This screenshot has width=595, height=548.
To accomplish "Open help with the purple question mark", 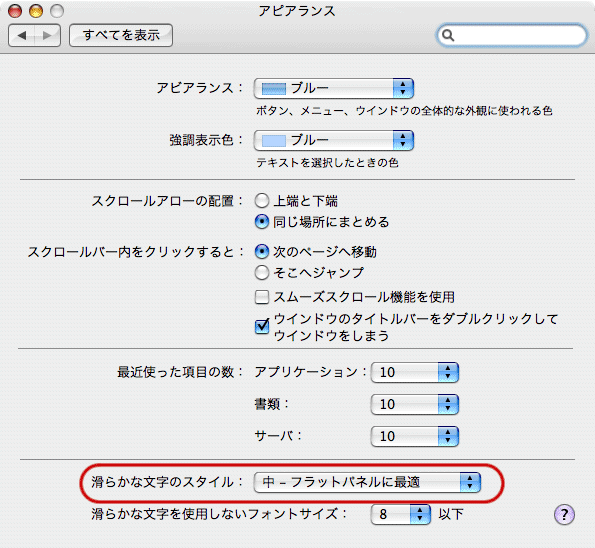I will click(564, 515).
